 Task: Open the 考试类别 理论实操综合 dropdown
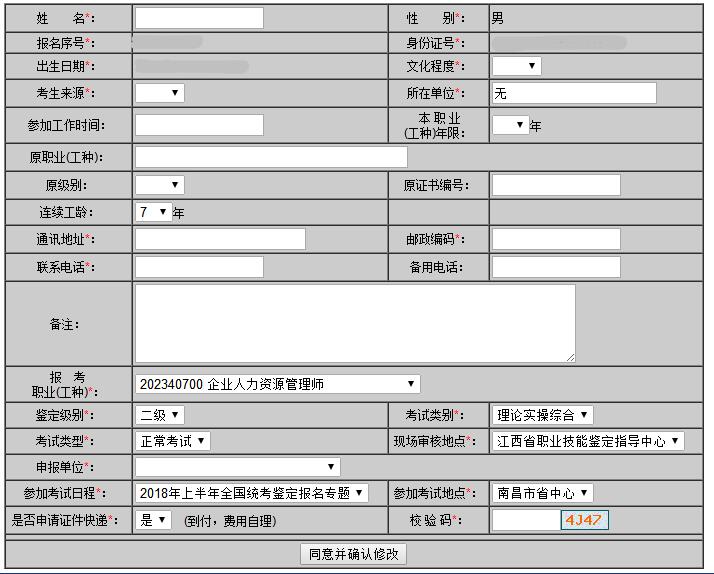(543, 415)
